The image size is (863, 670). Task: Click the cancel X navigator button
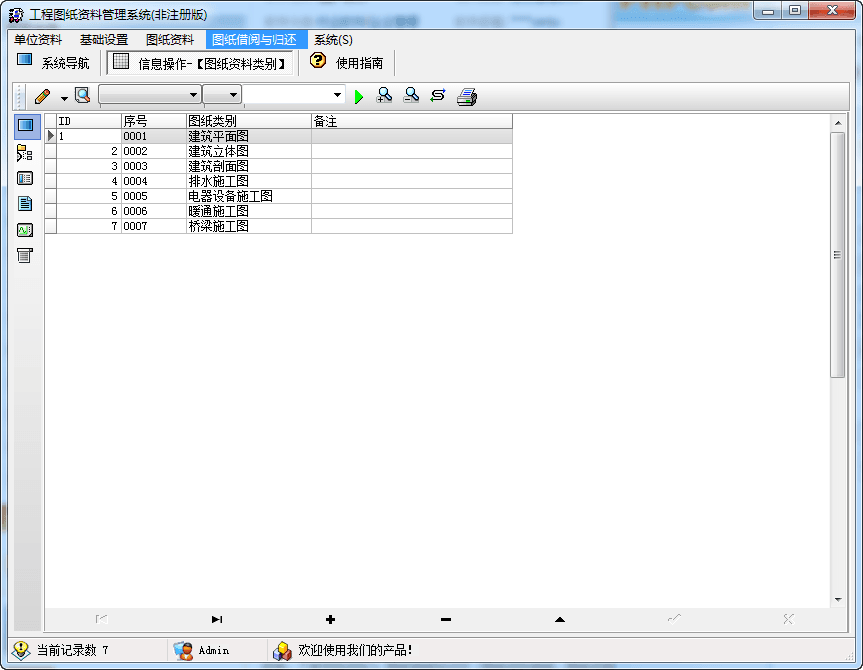(789, 619)
